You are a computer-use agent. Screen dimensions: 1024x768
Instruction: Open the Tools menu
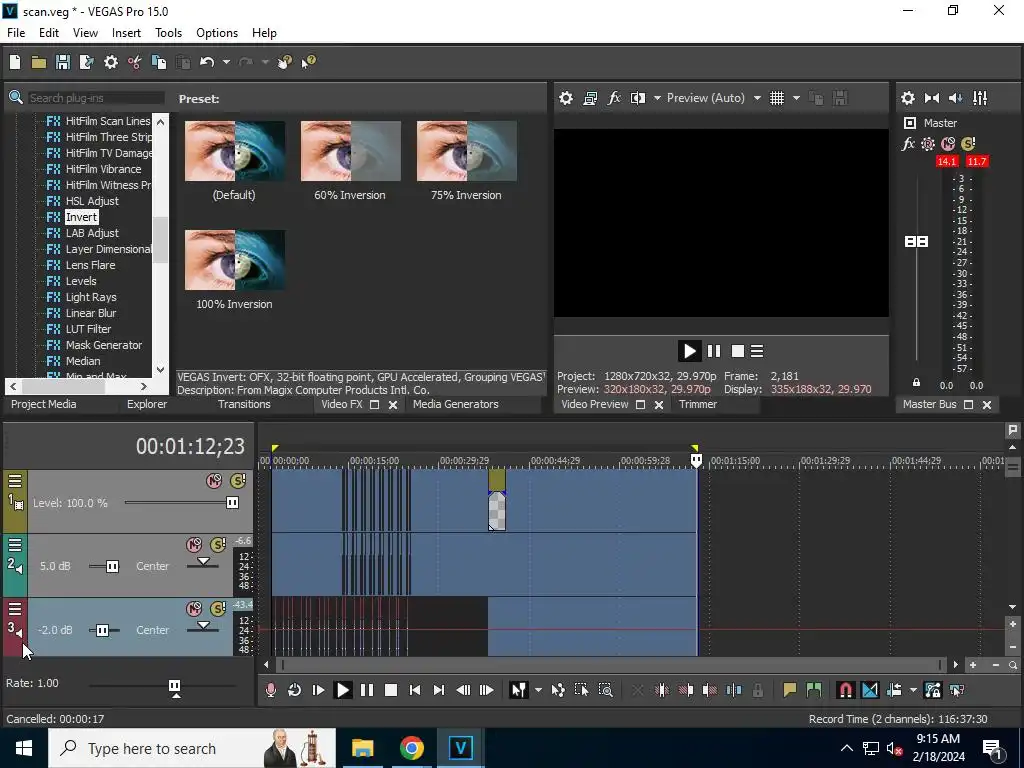click(x=168, y=33)
